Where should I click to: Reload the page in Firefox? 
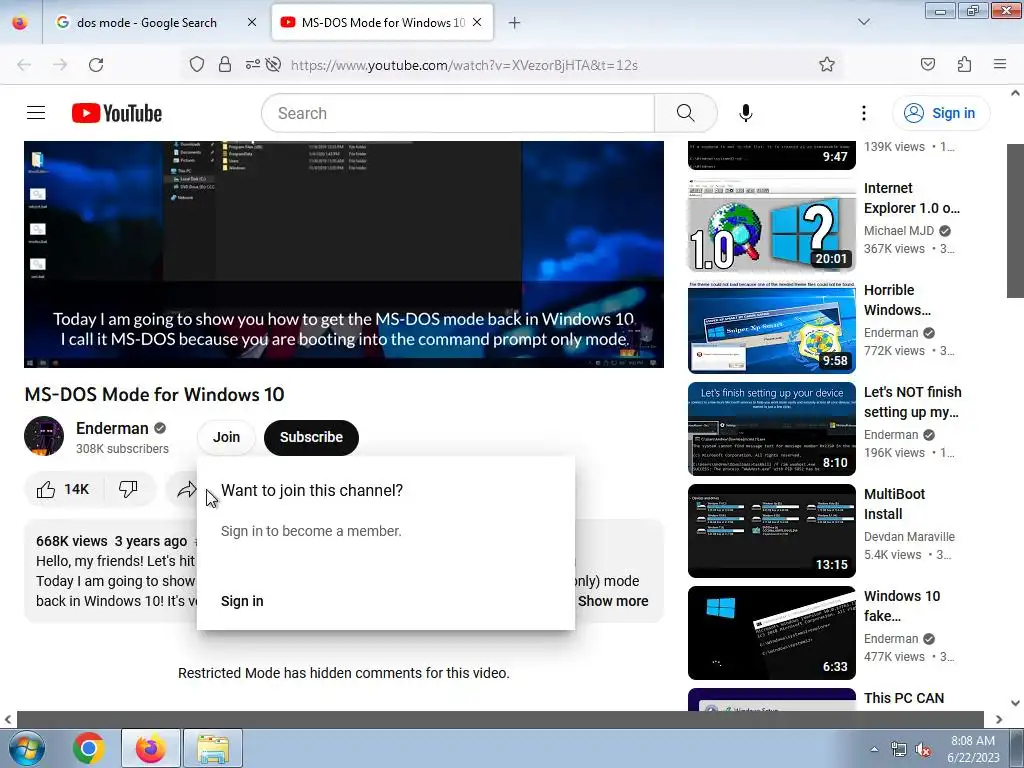[96, 65]
